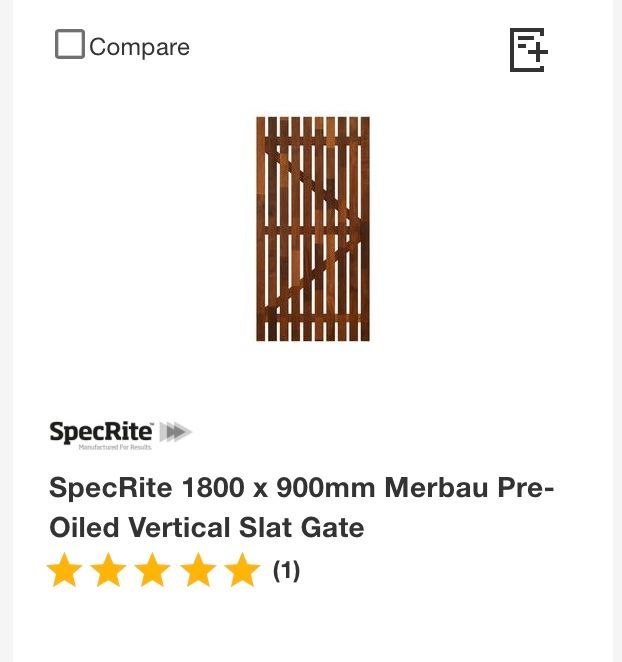The height and width of the screenshot is (662, 622).
Task: Click the bottom rail of the gate image
Action: pos(313,318)
